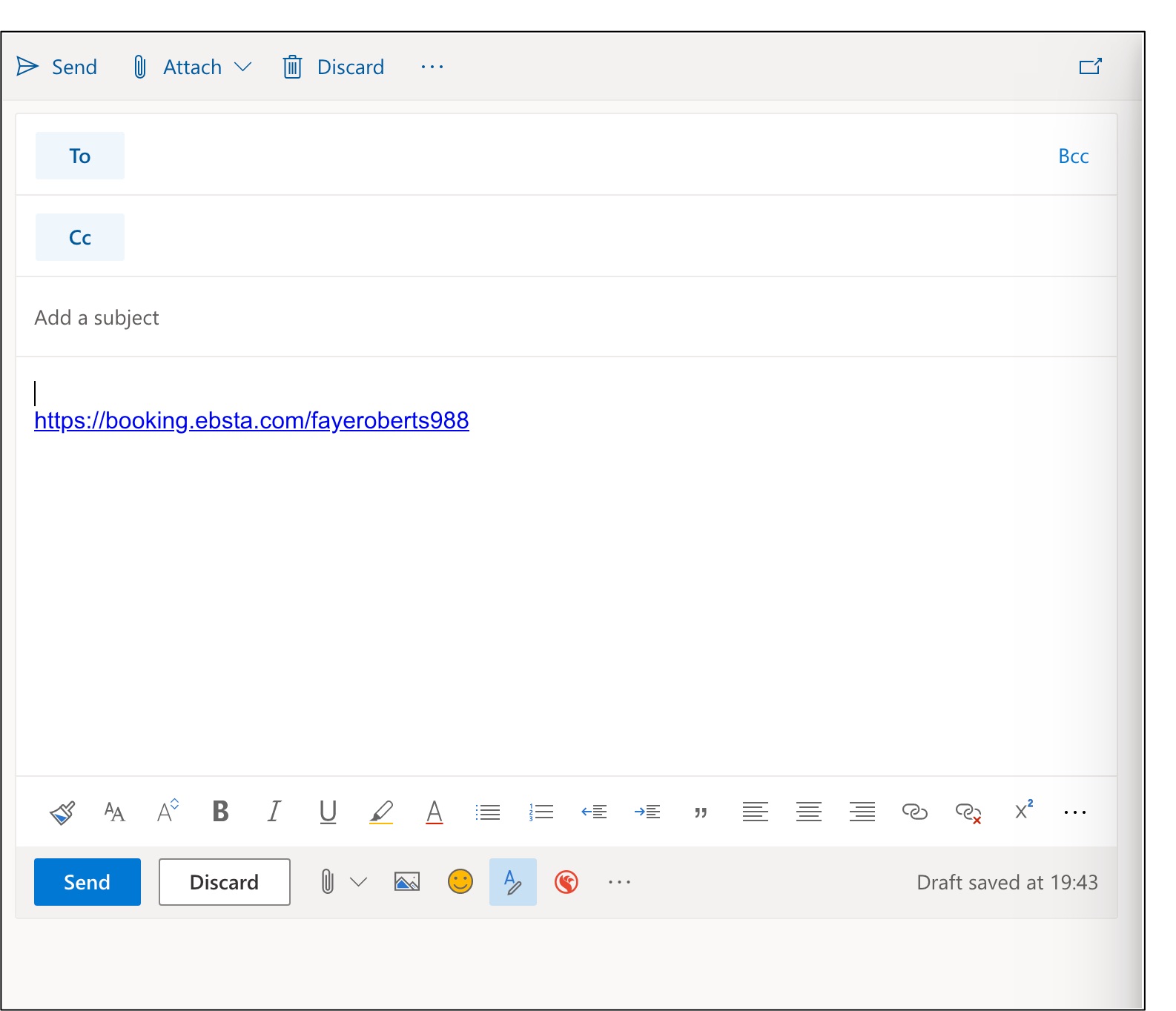Click the blue Send button
The image size is (1176, 1011).
pos(87,882)
